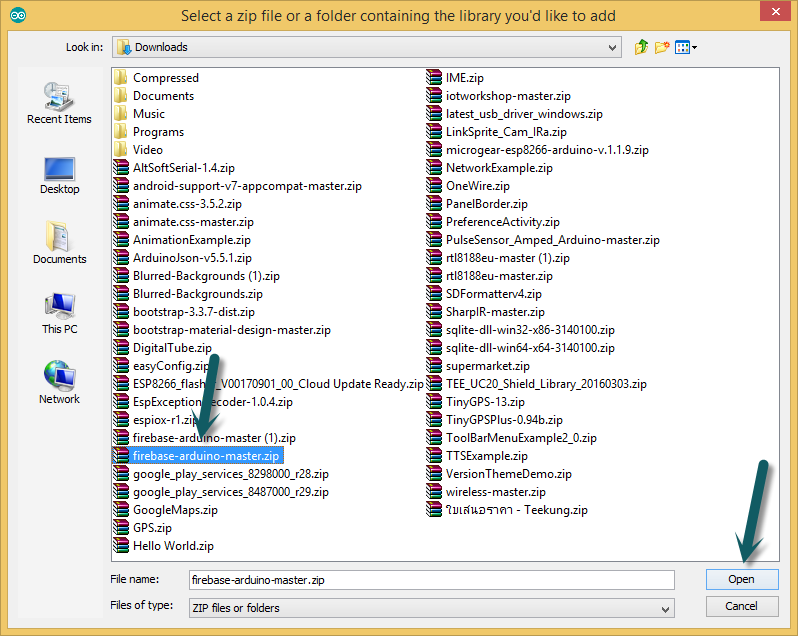The height and width of the screenshot is (636, 798).
Task: Click the archive icon of GPS.zip
Action: [x=121, y=528]
